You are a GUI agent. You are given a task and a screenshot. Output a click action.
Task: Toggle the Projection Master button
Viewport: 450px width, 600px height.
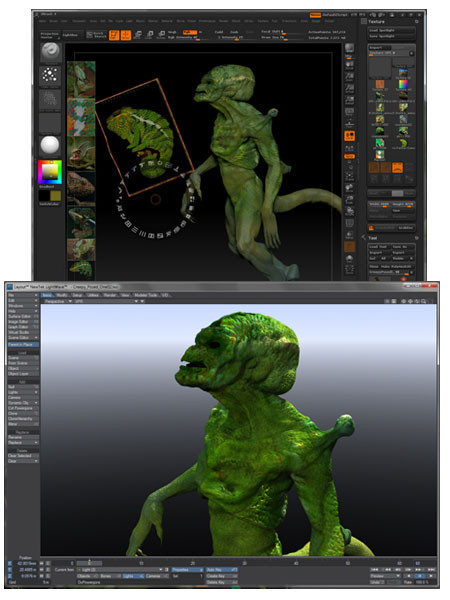50,35
